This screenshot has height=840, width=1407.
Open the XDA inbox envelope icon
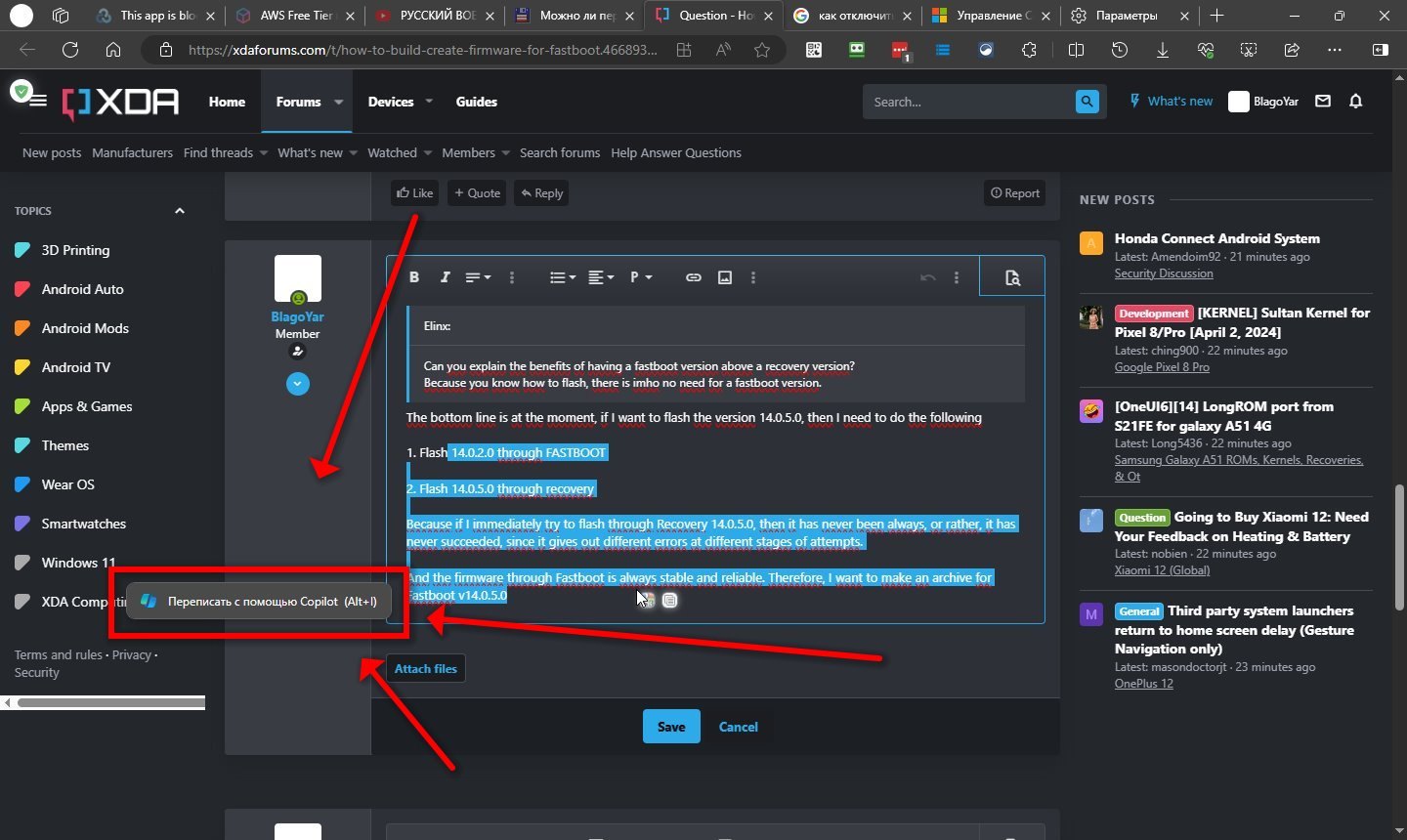(1323, 101)
